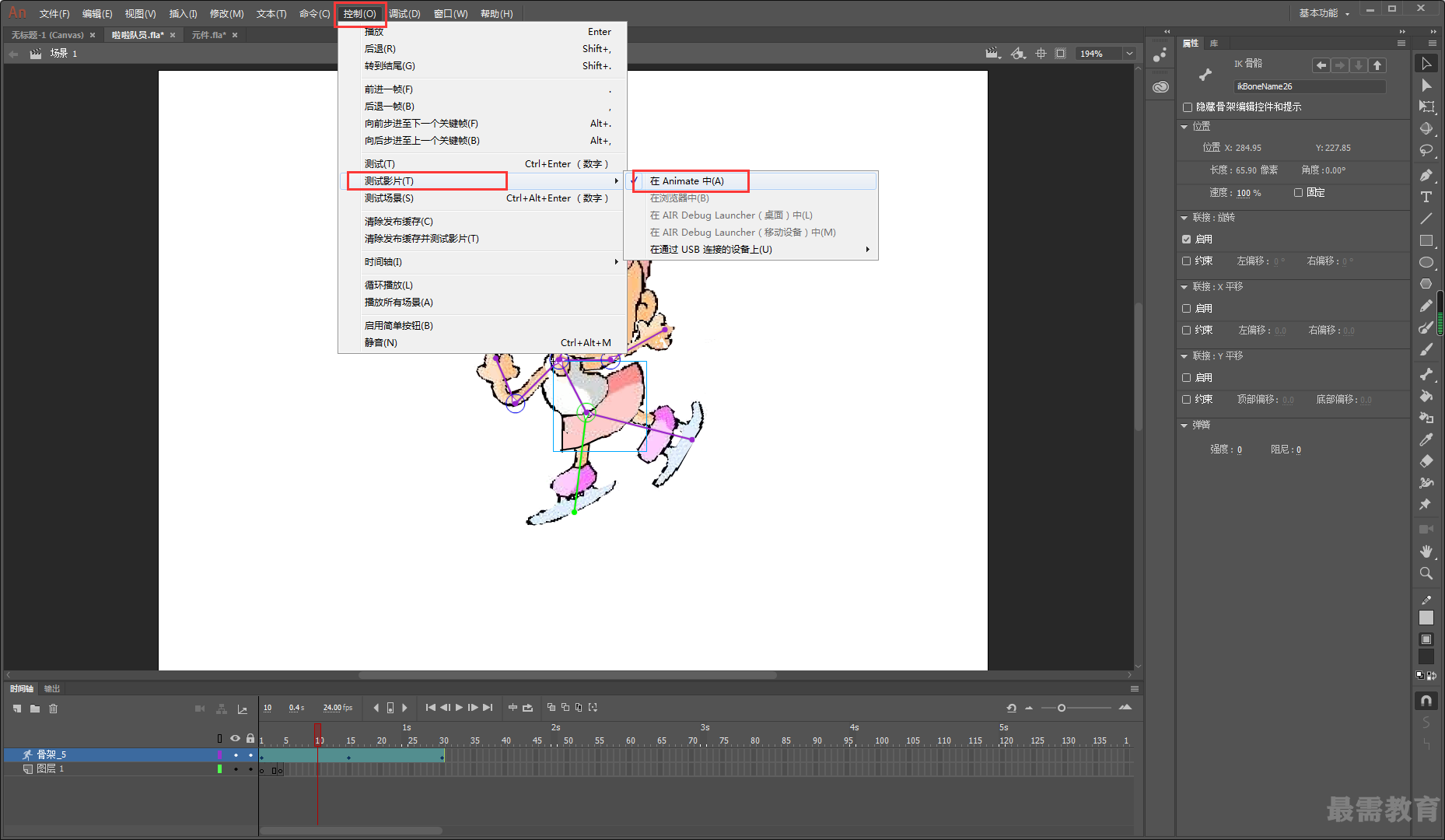Viewport: 1445px width, 840px height.
Task: Open the 194% stage zoom dropdown
Action: 1129,54
